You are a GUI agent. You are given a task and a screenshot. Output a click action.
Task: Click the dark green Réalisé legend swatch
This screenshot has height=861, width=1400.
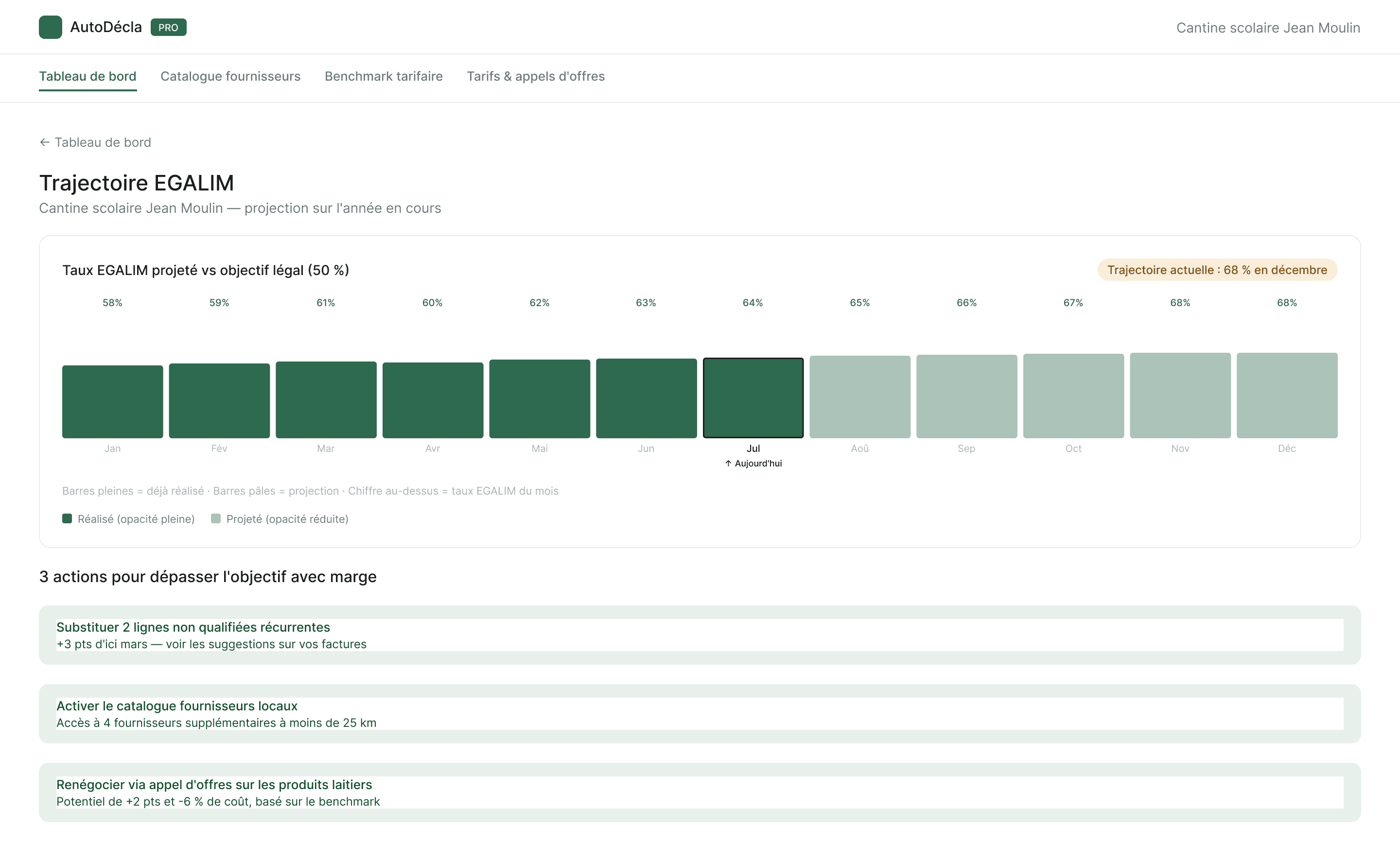[67, 518]
